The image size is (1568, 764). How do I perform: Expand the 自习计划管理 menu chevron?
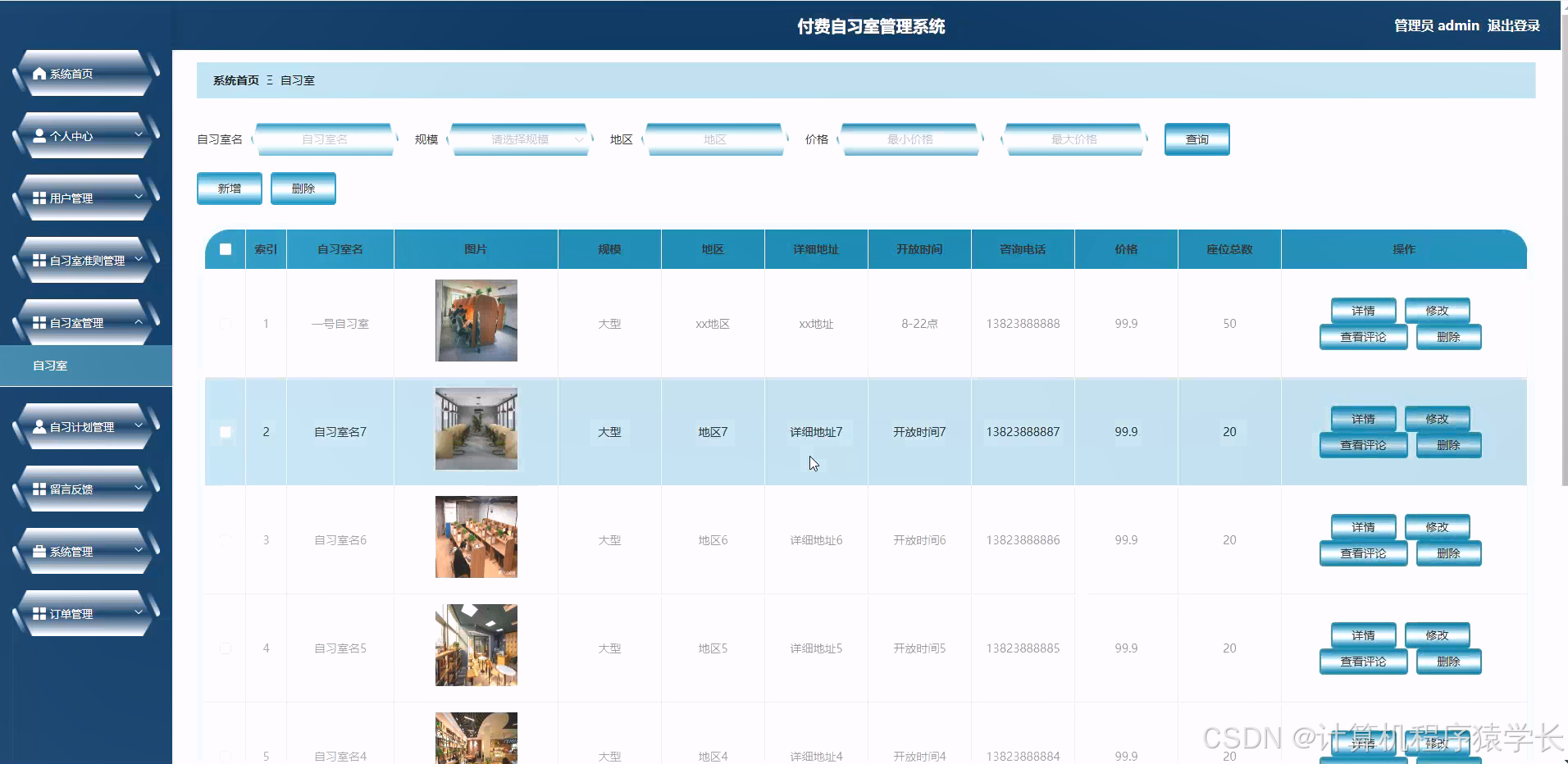click(x=139, y=425)
